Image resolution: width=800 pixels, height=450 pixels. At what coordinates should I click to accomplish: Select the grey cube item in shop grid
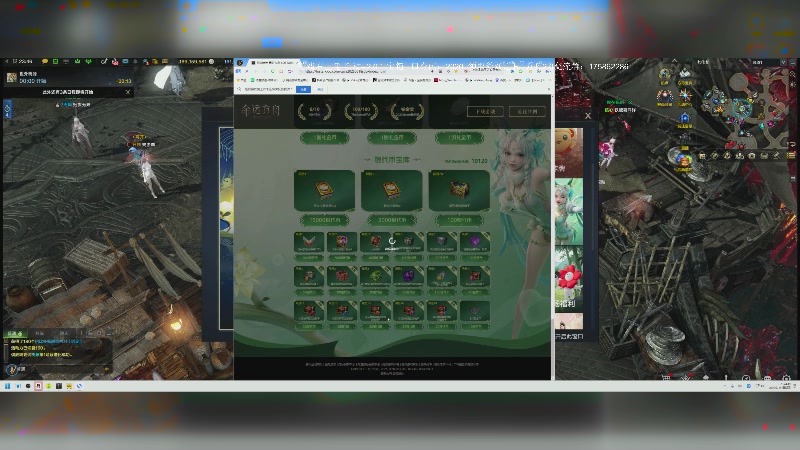pyautogui.click(x=442, y=242)
